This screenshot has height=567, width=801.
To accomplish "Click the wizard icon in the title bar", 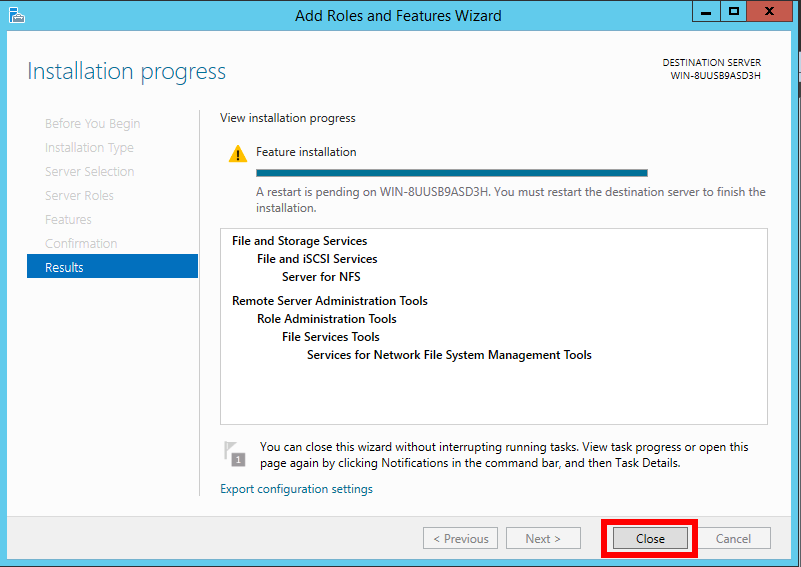I will [16, 15].
